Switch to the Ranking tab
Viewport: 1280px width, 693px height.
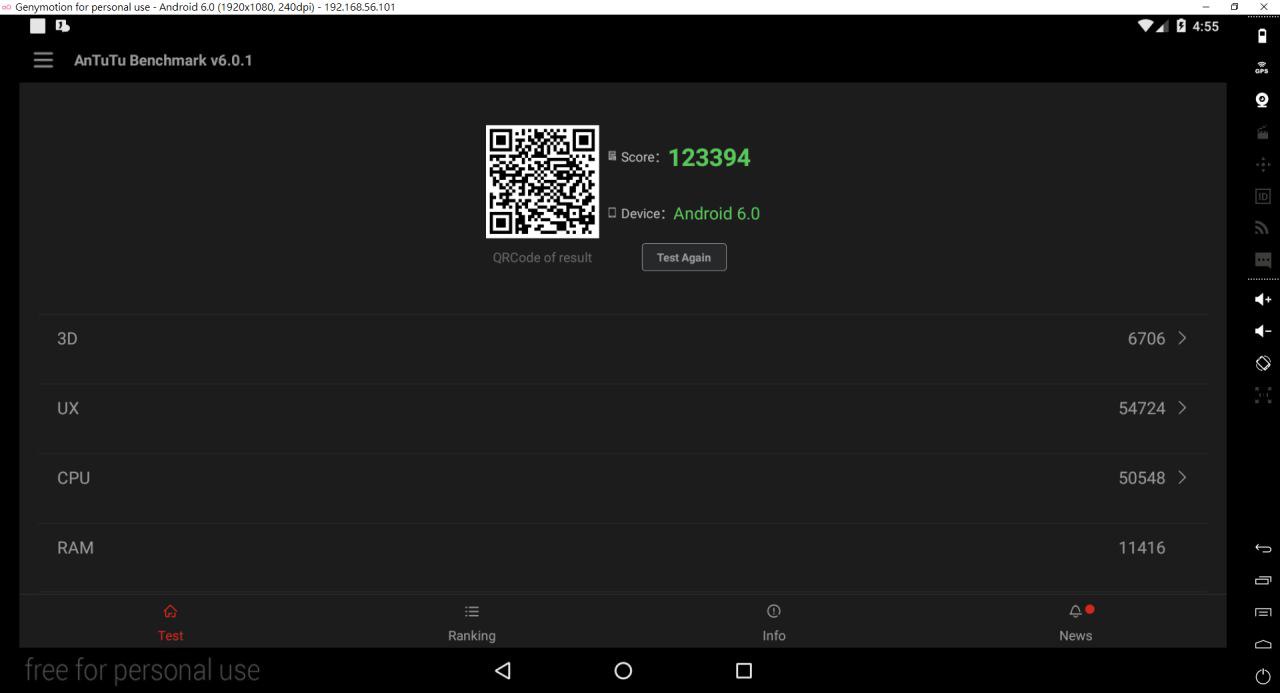(x=472, y=622)
